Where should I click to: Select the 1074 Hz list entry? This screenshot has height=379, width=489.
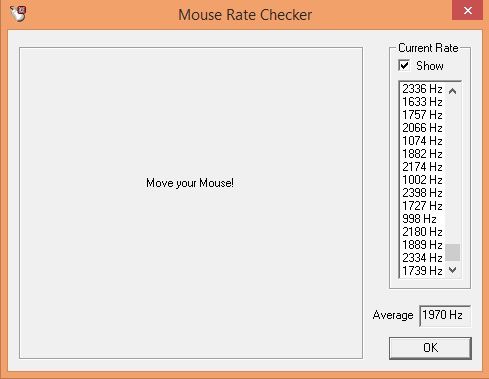click(x=422, y=141)
